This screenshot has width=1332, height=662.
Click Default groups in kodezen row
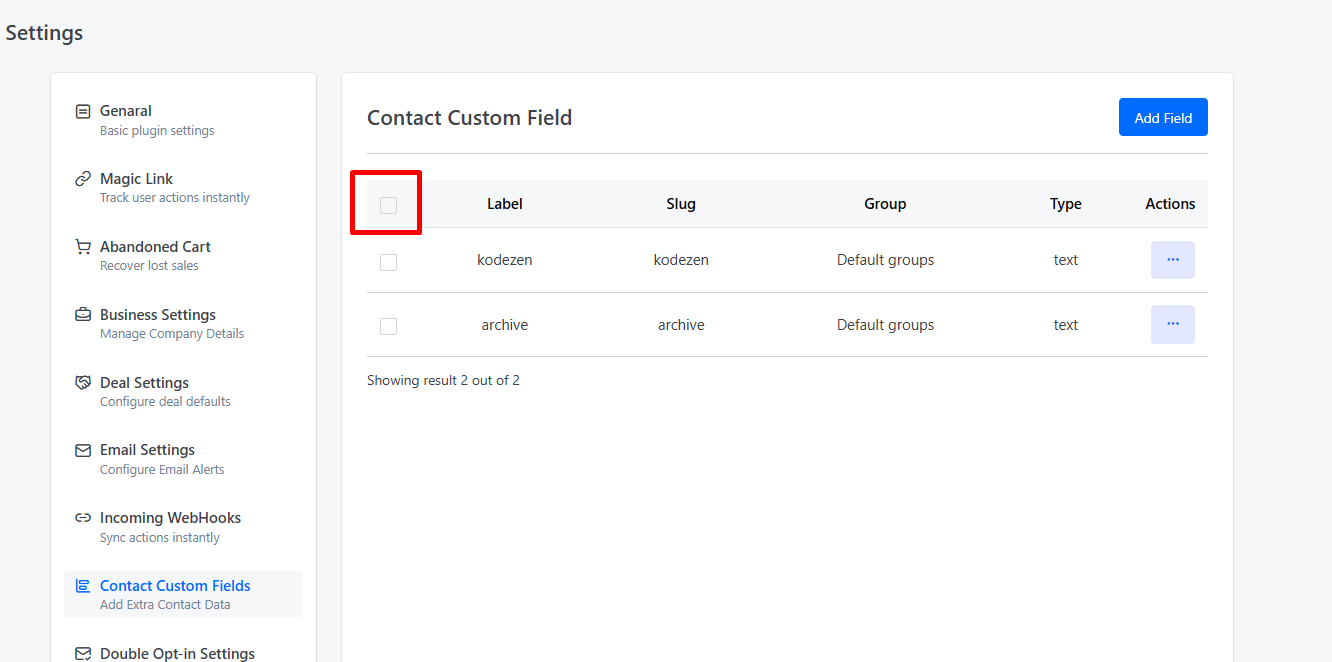[x=886, y=260]
